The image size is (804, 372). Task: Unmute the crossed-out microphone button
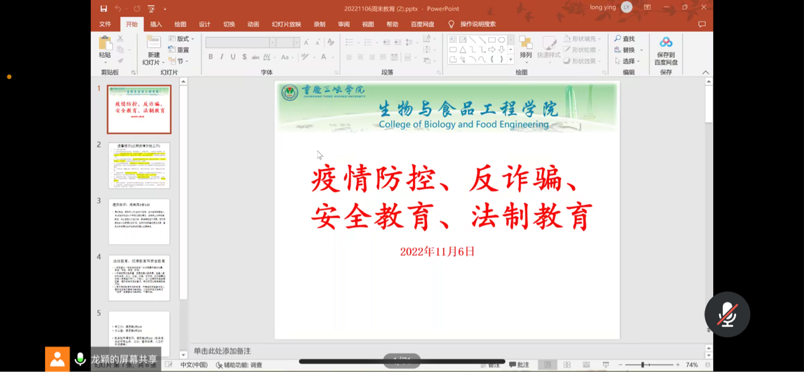(x=727, y=314)
